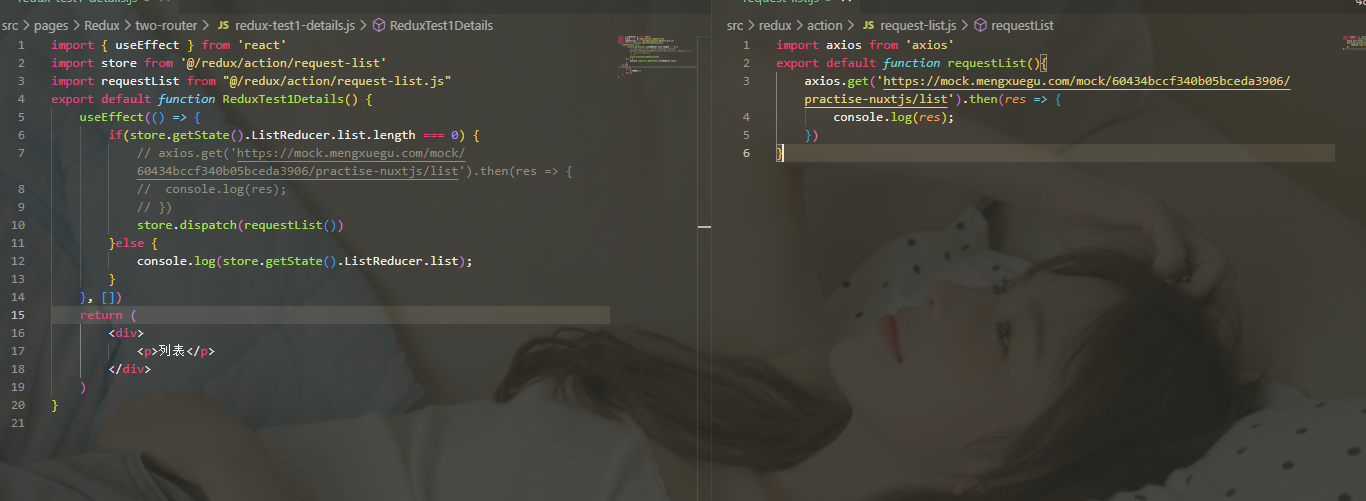Click the JS icon beside redux-test1-details.js breadcrumb

[x=223, y=25]
